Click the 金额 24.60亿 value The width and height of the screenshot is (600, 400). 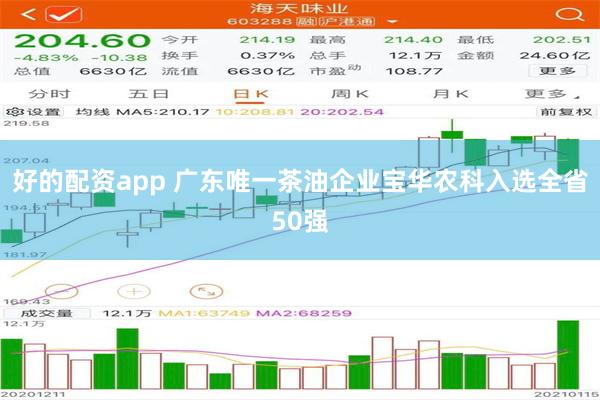coord(555,56)
